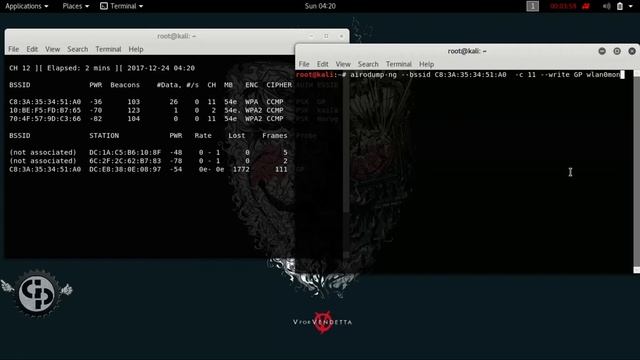The height and width of the screenshot is (360, 640).
Task: Click the front terminal title bar root@kali
Action: pyautogui.click(x=467, y=51)
